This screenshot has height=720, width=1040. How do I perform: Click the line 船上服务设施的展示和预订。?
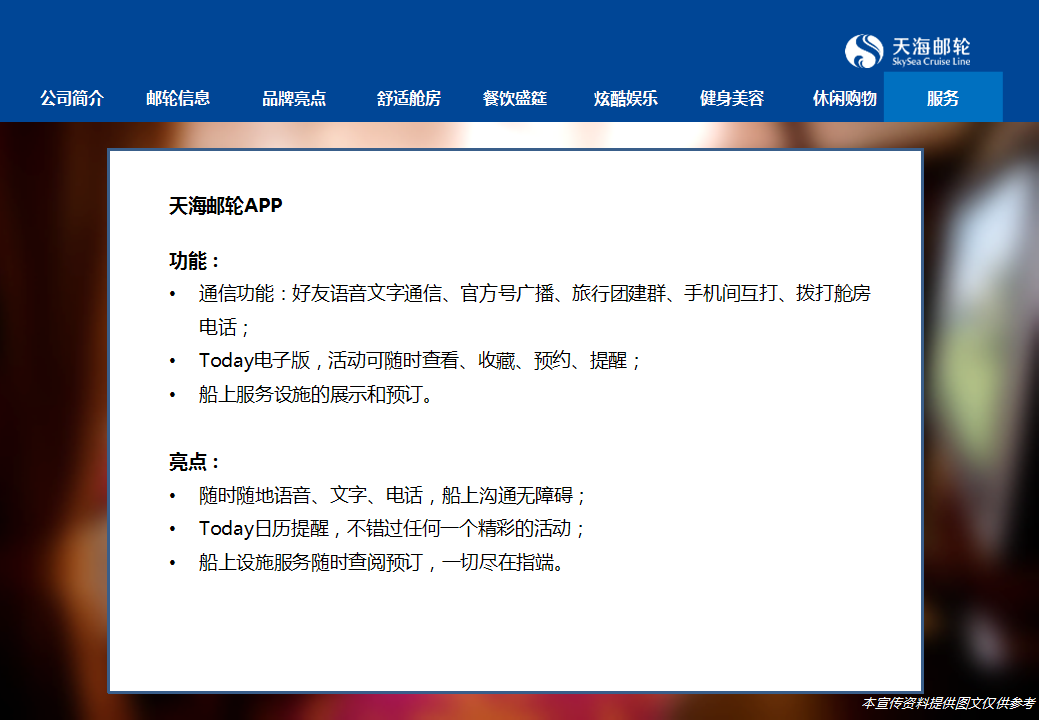click(316, 394)
